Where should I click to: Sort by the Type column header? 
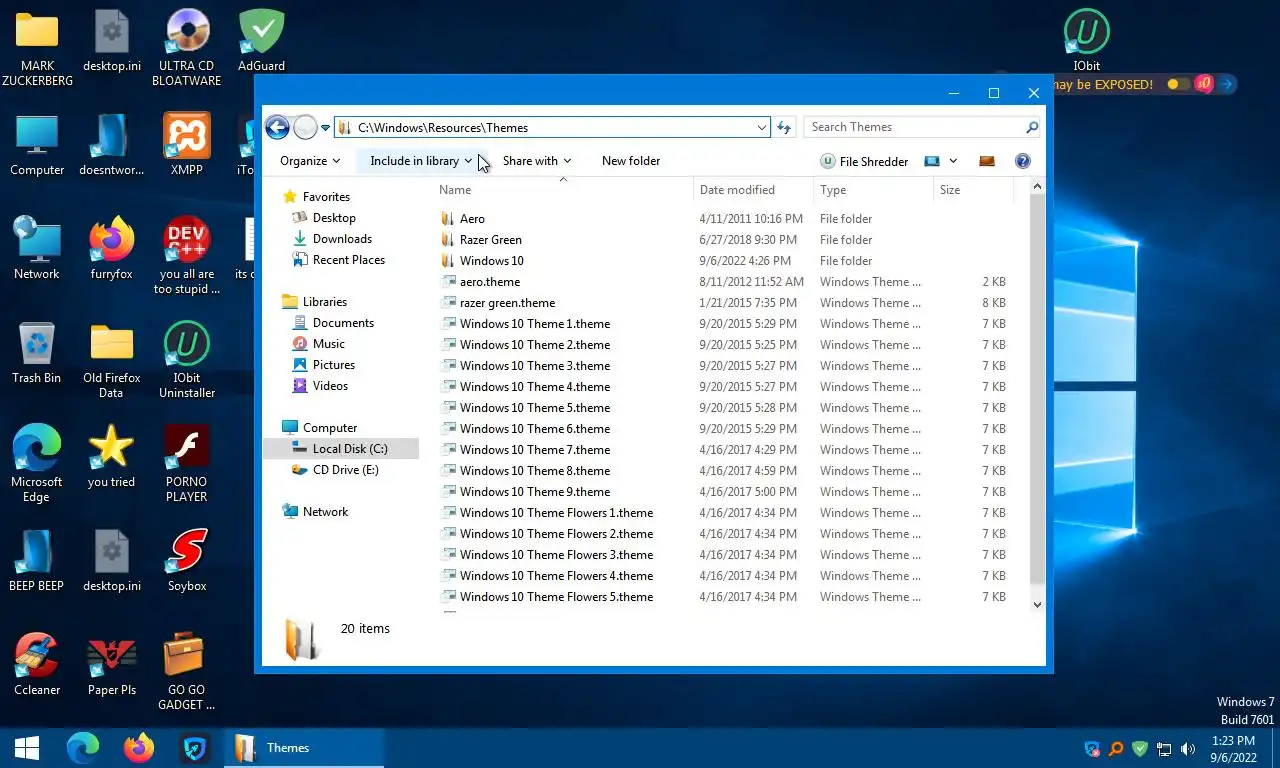873,190
